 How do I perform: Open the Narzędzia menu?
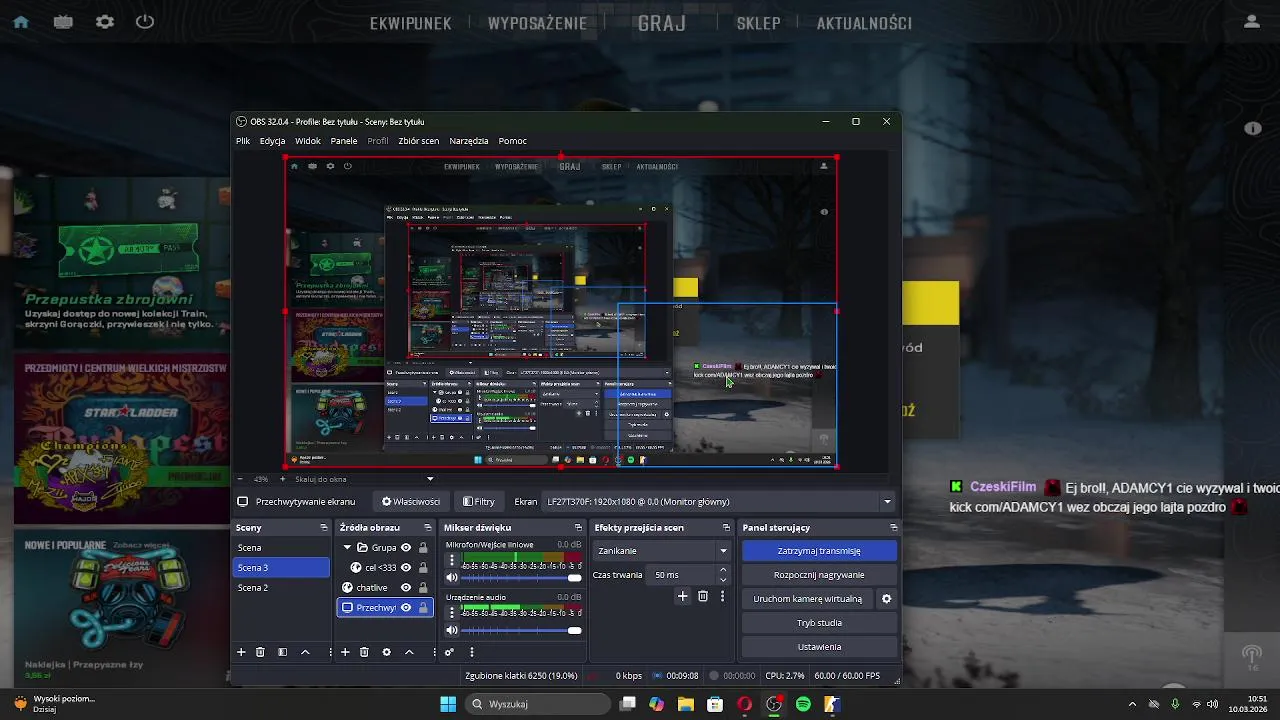(x=469, y=141)
